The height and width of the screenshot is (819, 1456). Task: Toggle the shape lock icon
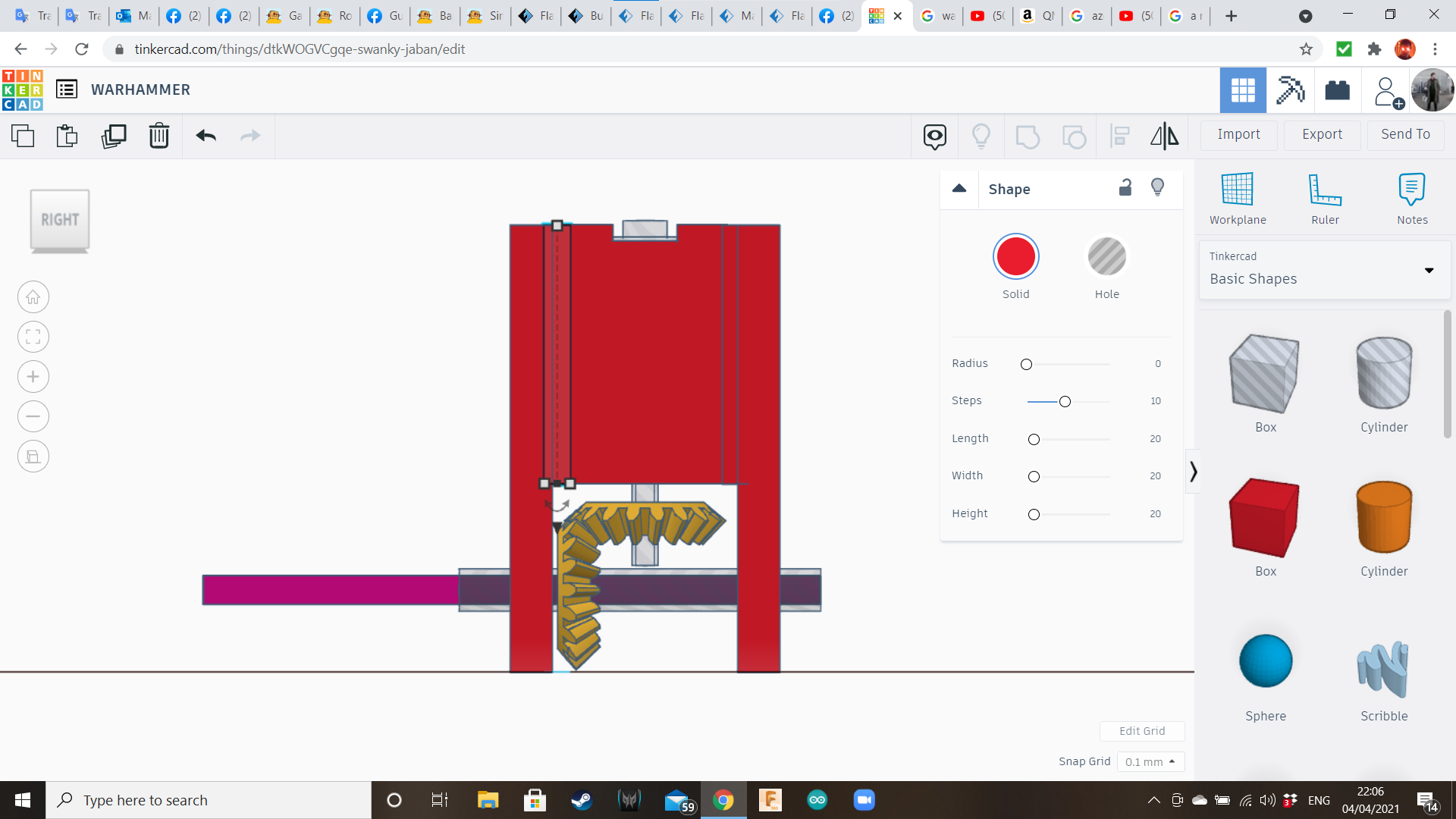[1125, 188]
